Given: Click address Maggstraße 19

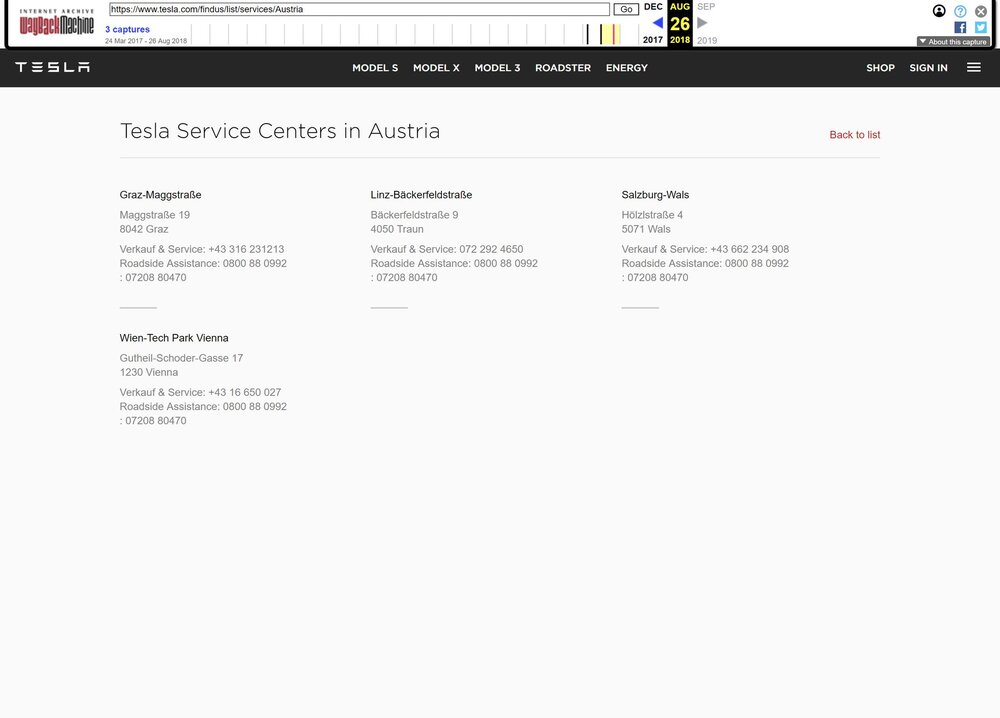Looking at the screenshot, I should tap(155, 215).
